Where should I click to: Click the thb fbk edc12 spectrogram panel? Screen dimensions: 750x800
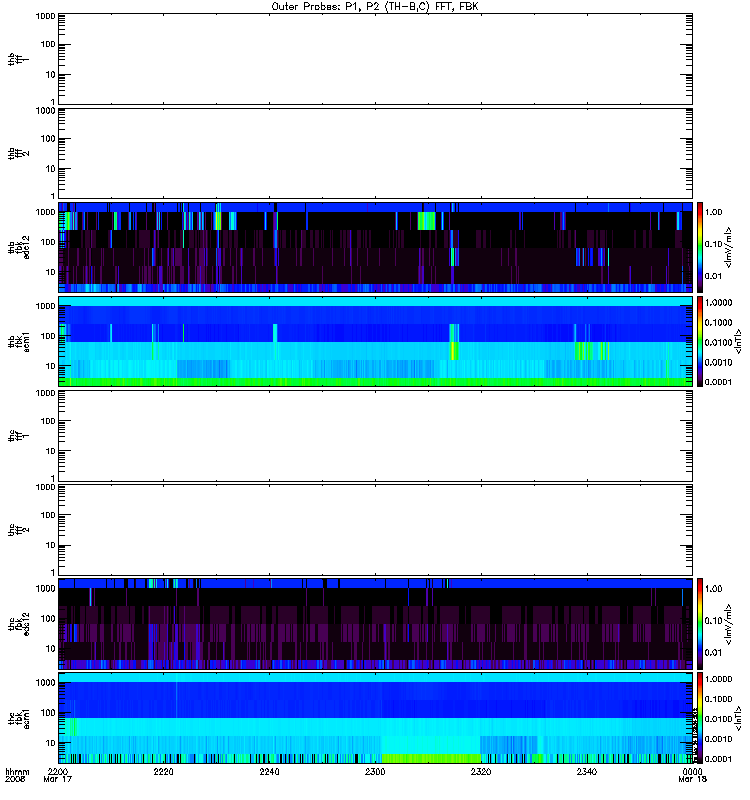(375, 247)
